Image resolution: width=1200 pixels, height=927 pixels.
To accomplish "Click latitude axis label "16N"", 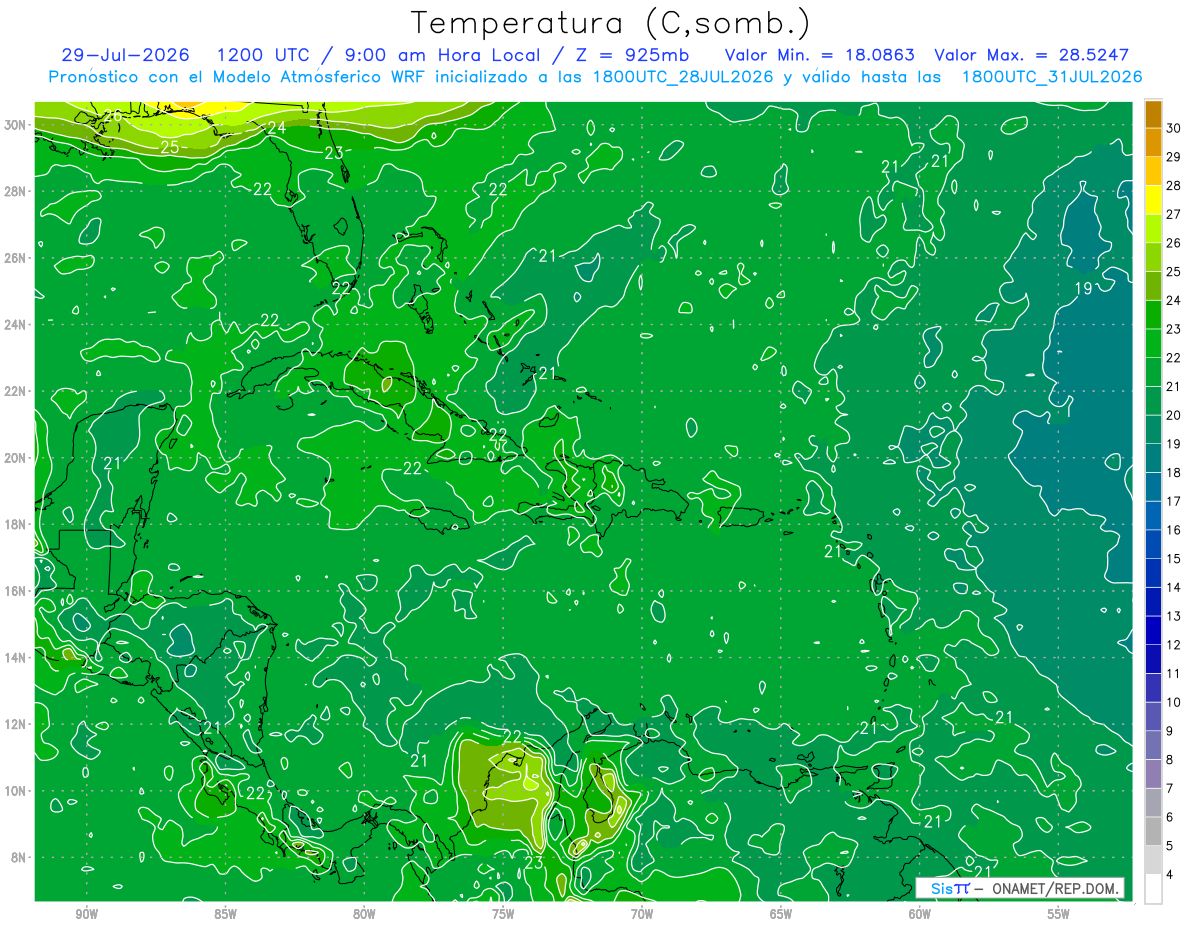I will 15,591.
